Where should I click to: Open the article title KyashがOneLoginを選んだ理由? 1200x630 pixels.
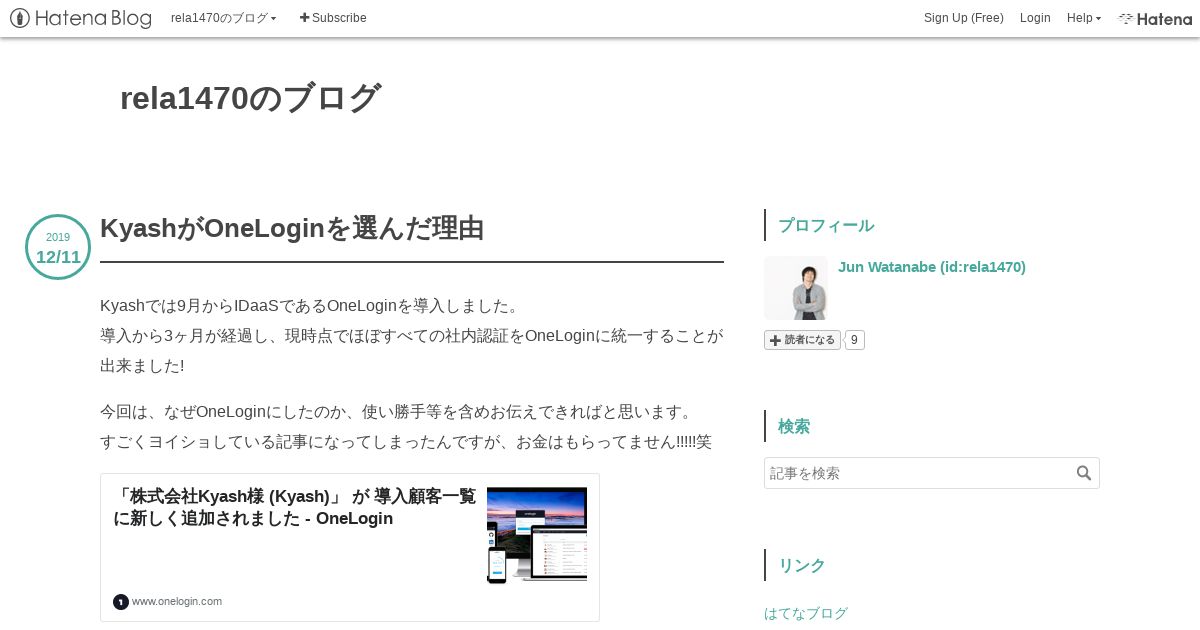[292, 228]
